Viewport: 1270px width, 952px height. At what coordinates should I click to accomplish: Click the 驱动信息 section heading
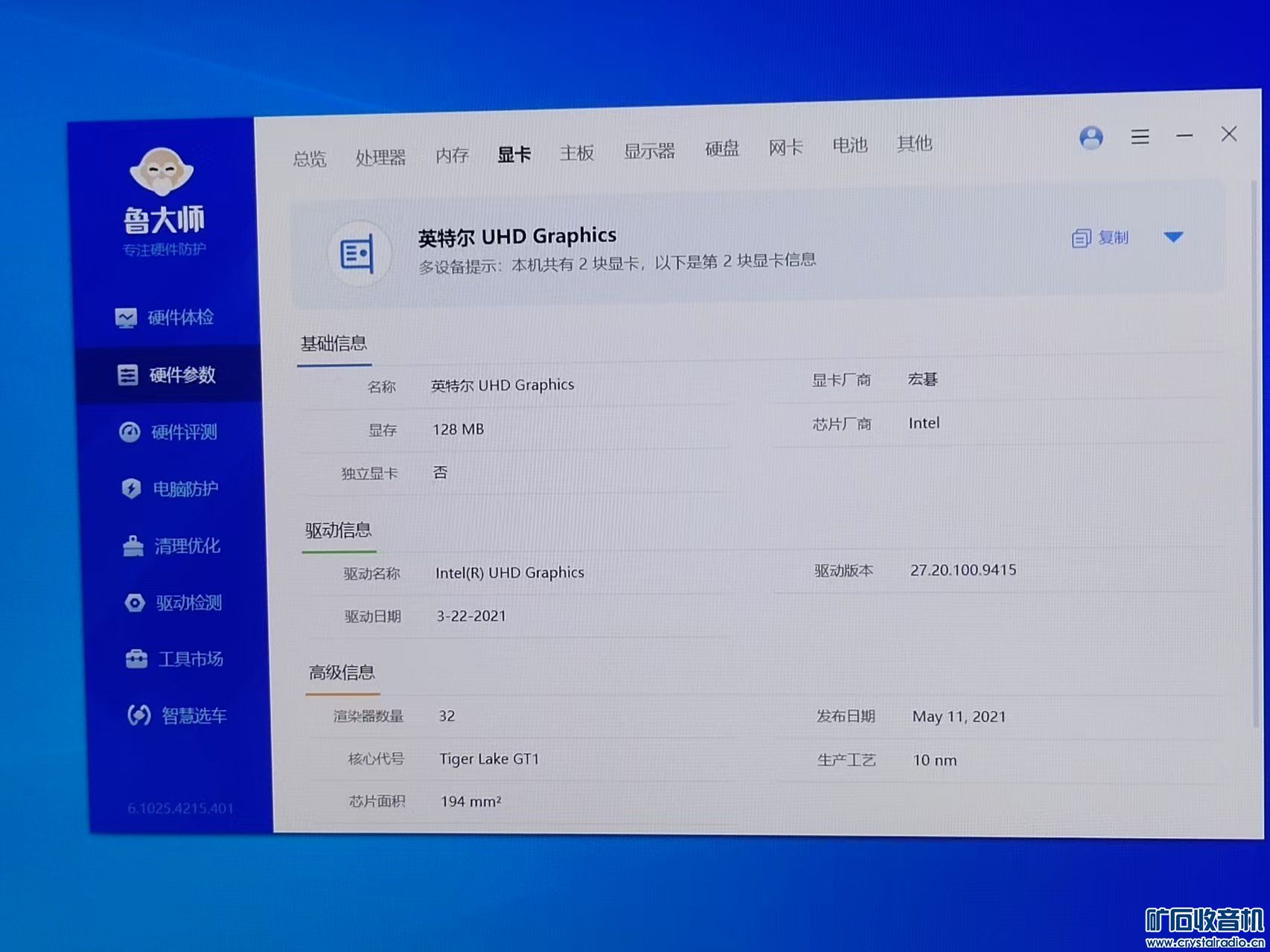[x=338, y=531]
